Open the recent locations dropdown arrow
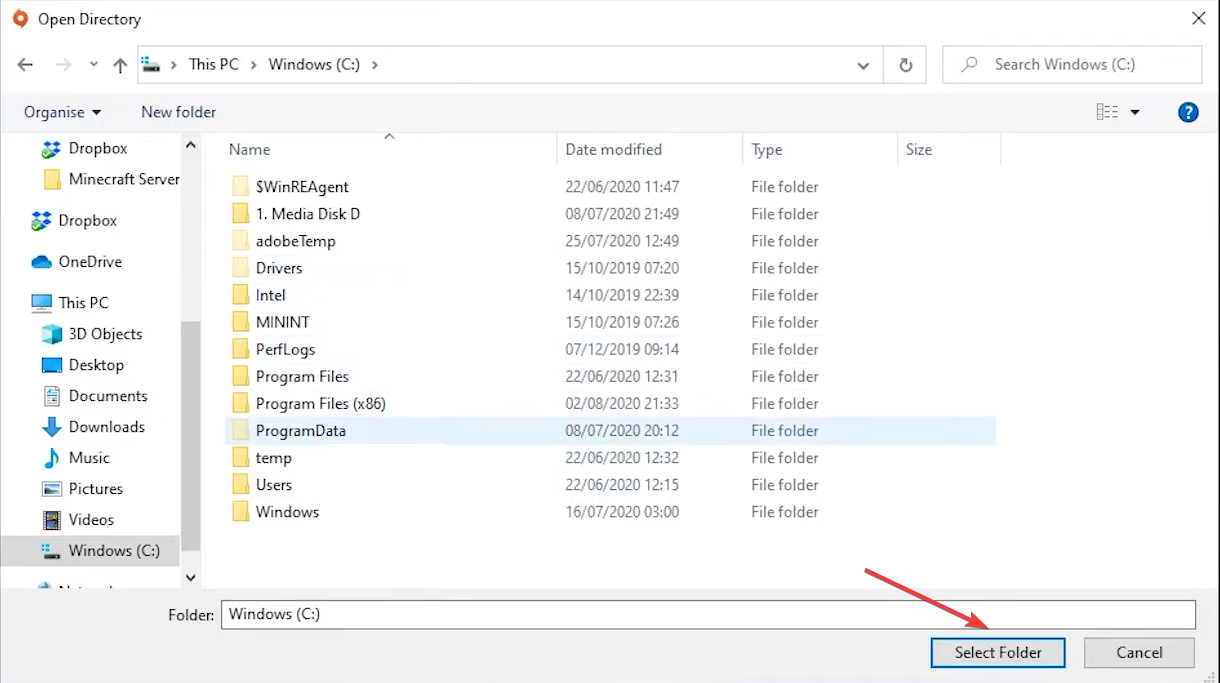 (94, 65)
